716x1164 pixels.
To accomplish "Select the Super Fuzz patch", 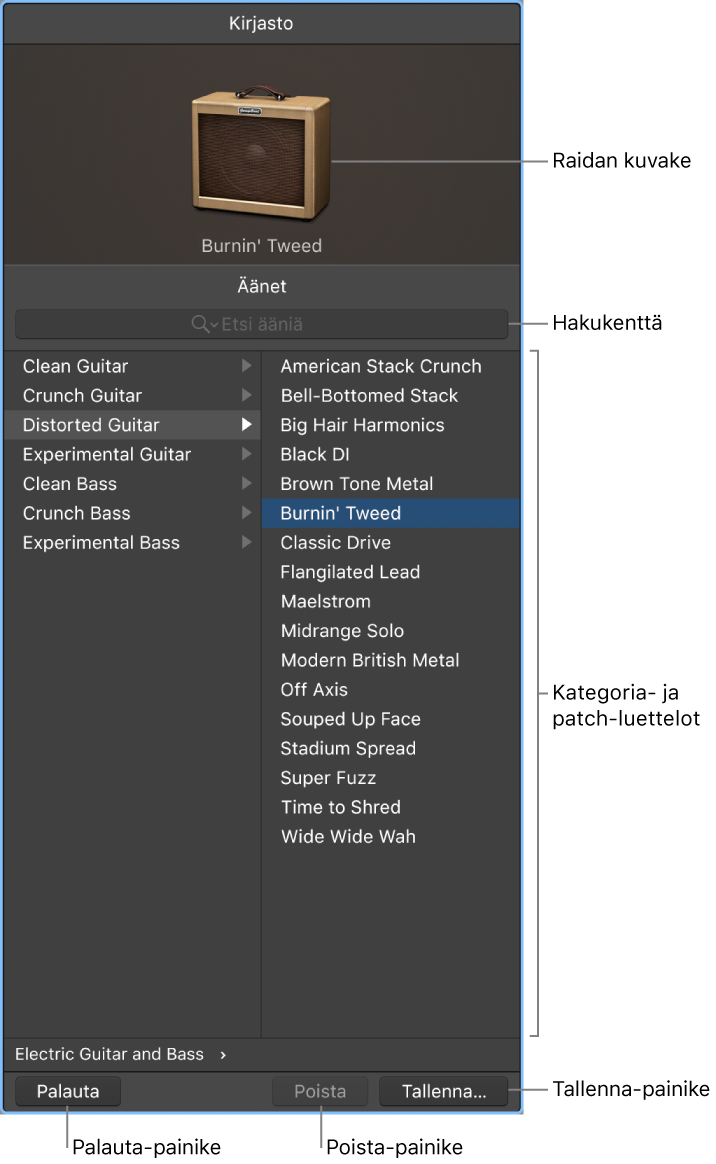I will pos(328,778).
